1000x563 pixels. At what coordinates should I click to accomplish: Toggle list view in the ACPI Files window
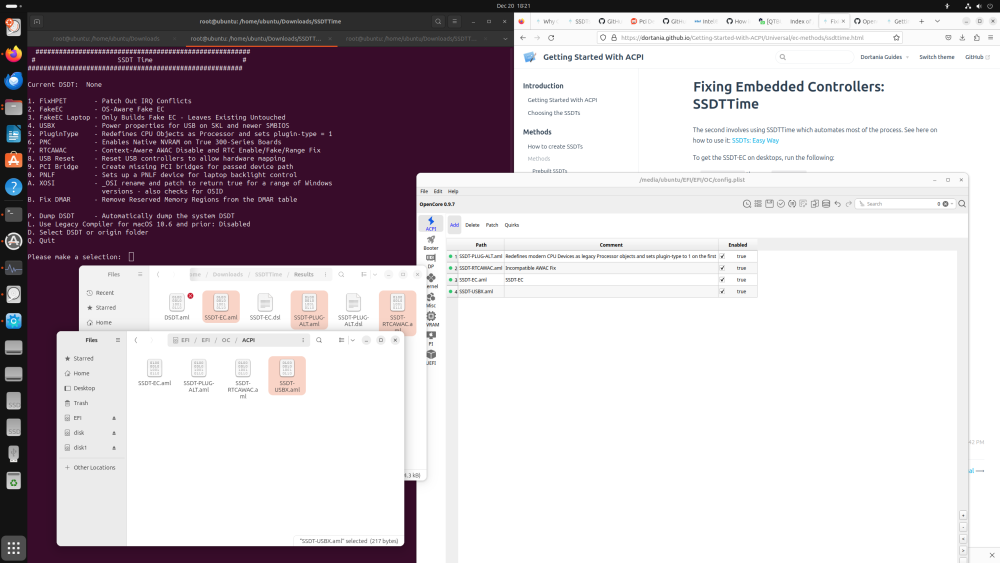pyautogui.click(x=342, y=340)
